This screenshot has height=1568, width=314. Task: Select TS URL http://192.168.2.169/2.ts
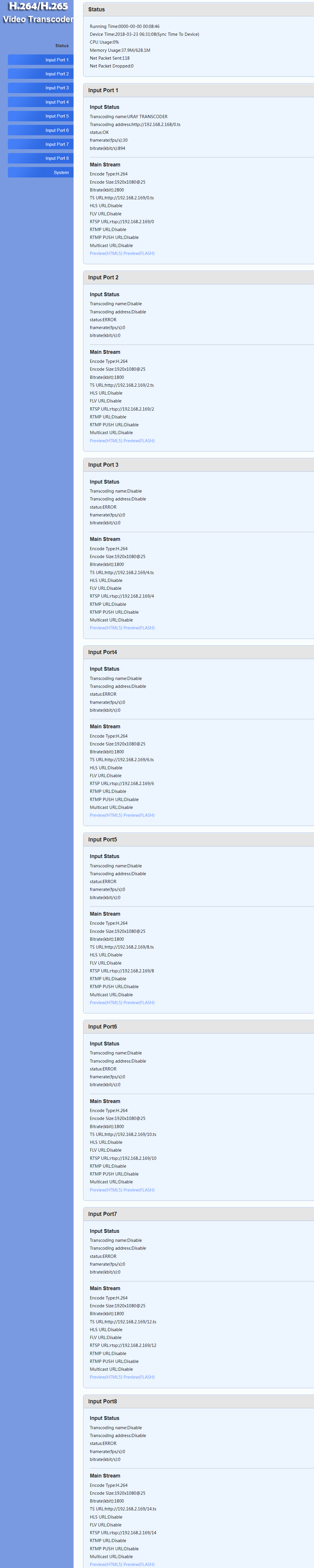coord(122,385)
